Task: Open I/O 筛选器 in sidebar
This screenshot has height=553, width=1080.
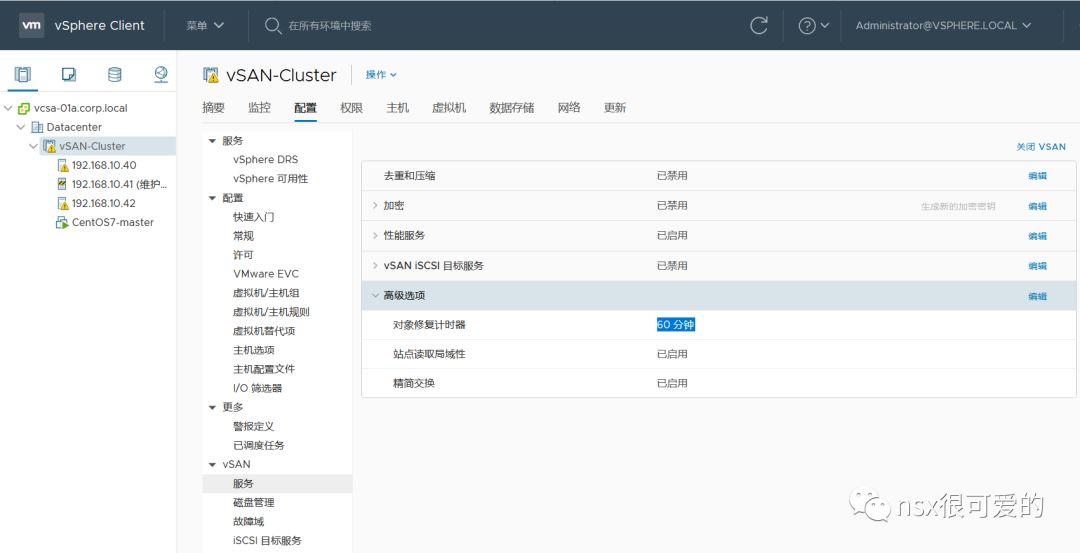Action: click(x=258, y=388)
